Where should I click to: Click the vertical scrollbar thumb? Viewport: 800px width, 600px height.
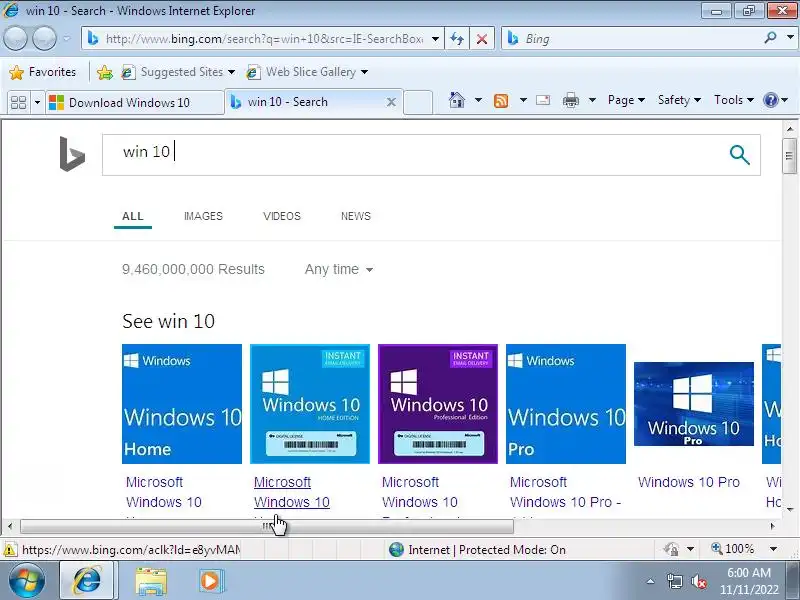(x=789, y=156)
